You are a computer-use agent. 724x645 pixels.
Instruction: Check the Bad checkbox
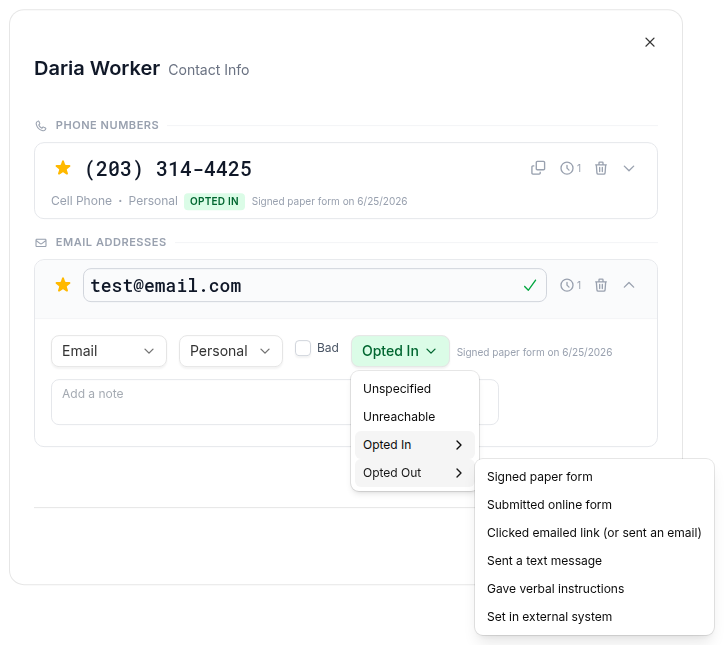[x=303, y=348]
